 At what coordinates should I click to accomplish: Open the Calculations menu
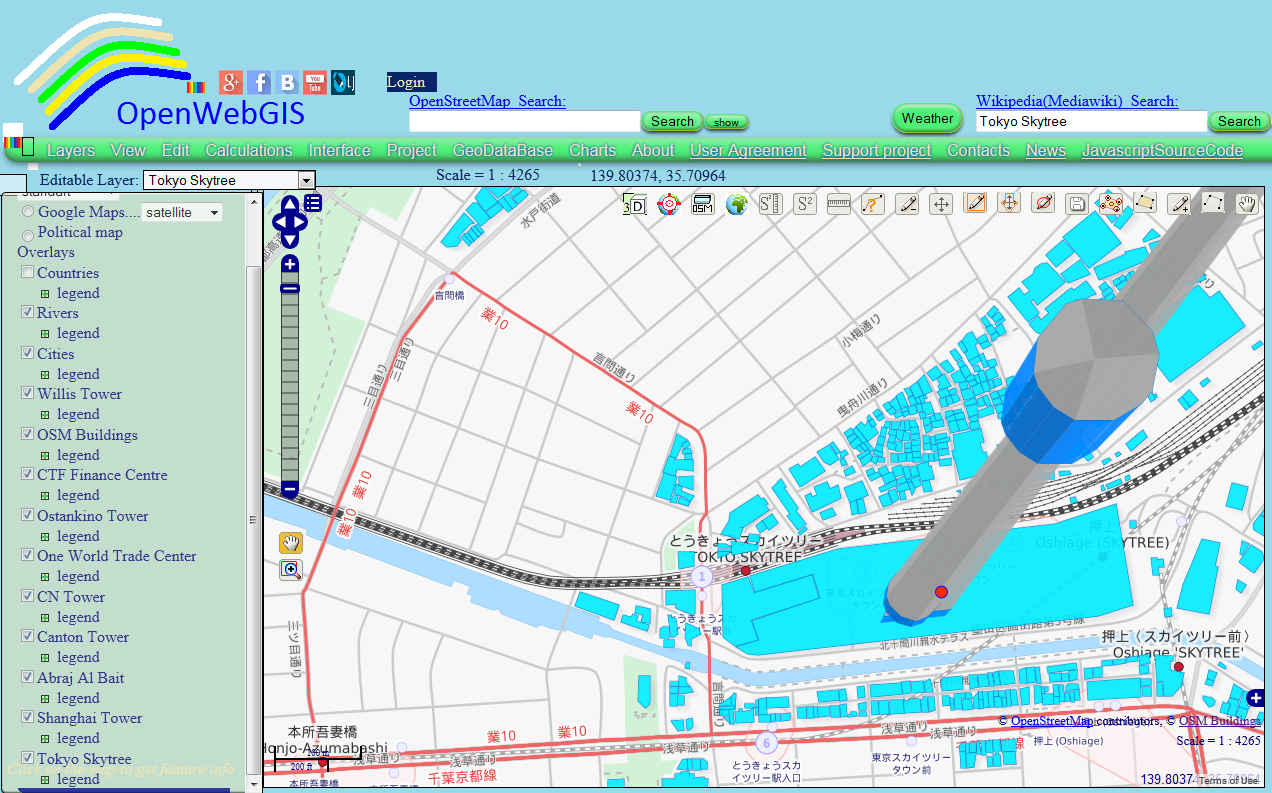click(248, 150)
